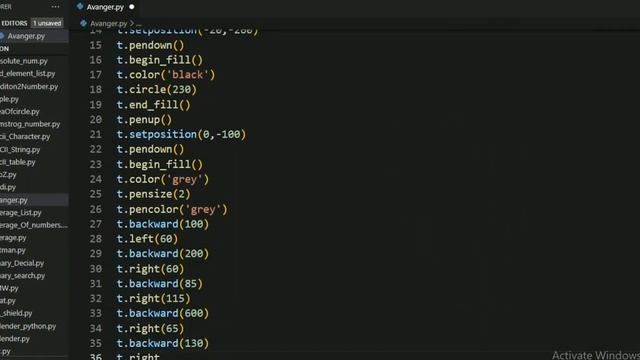Click line number 21 in the gutter
This screenshot has width=640, height=360.
point(96,134)
